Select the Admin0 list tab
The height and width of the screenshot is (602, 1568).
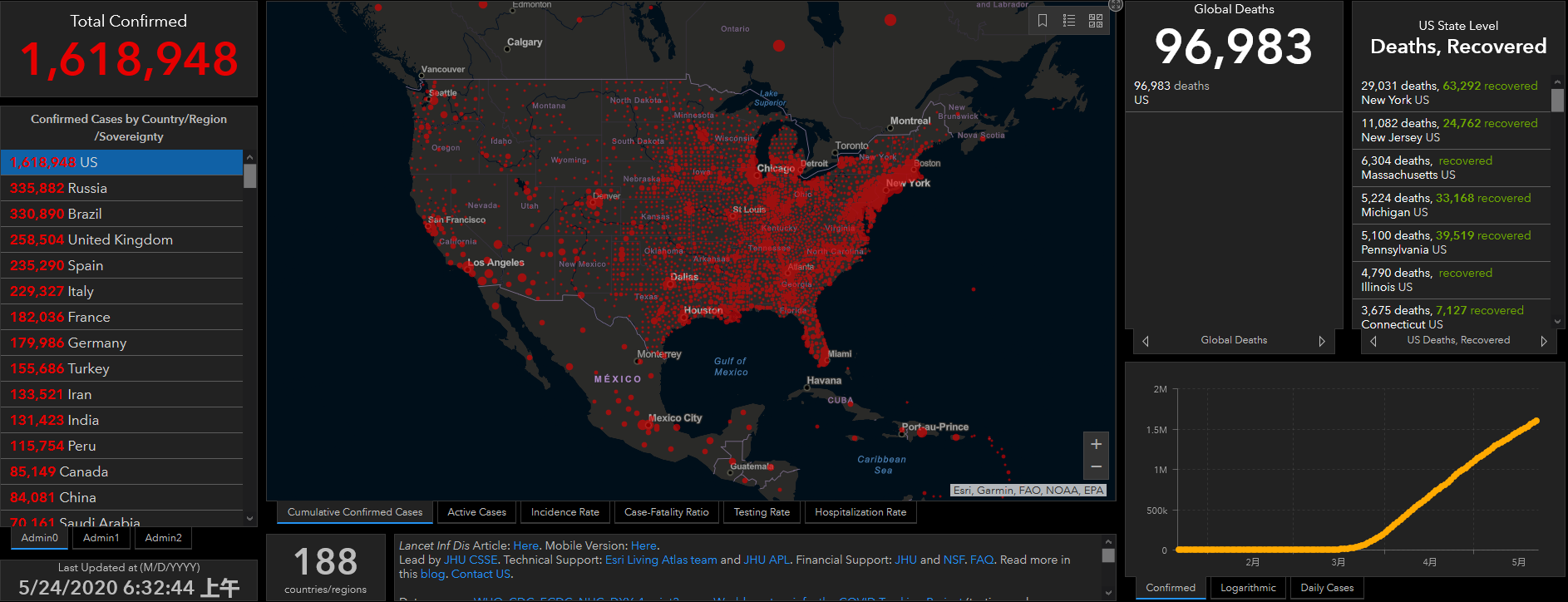[x=40, y=538]
